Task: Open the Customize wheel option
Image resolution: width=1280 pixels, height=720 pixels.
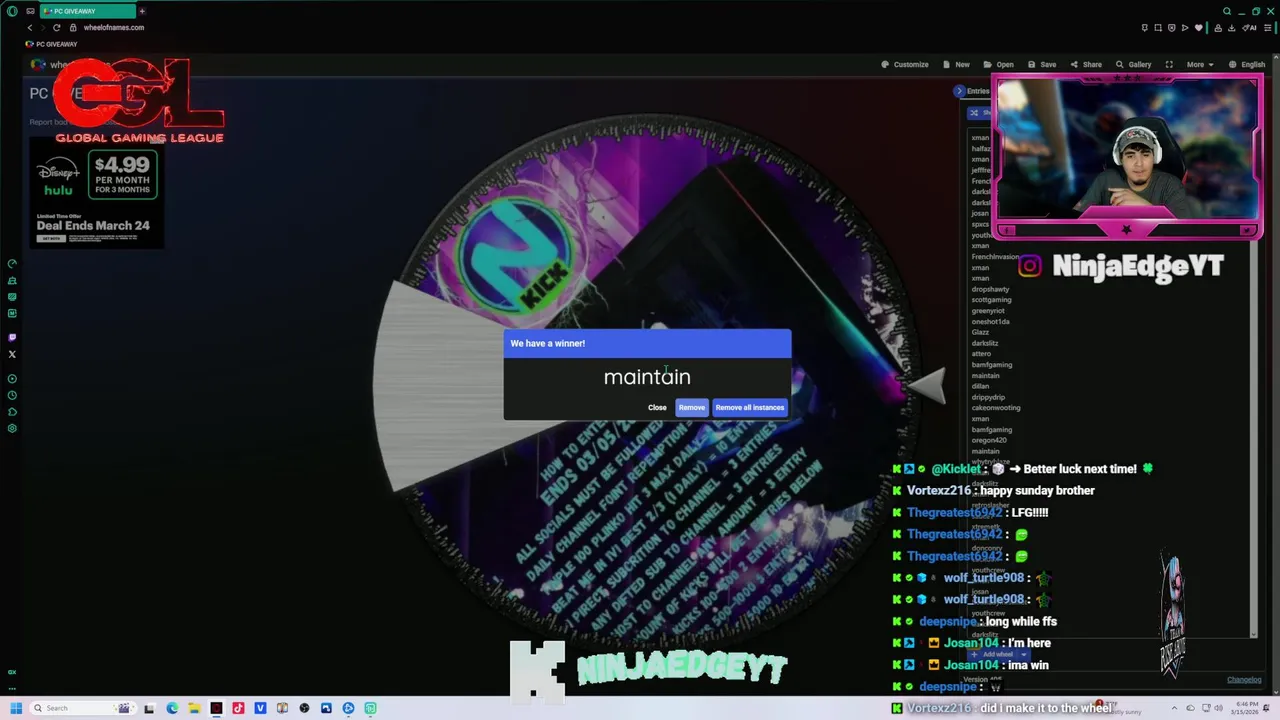Action: 905,64
